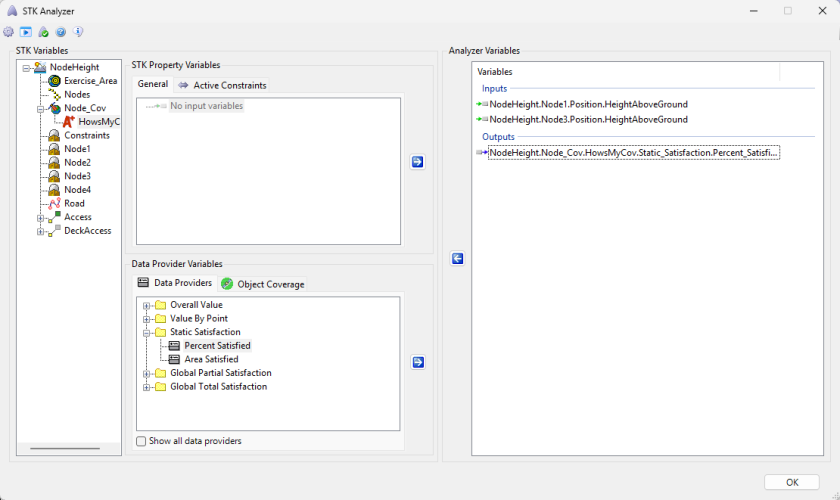Image resolution: width=840 pixels, height=500 pixels.
Task: Click the toolbar icon with green checkmark
Action: pos(43,32)
